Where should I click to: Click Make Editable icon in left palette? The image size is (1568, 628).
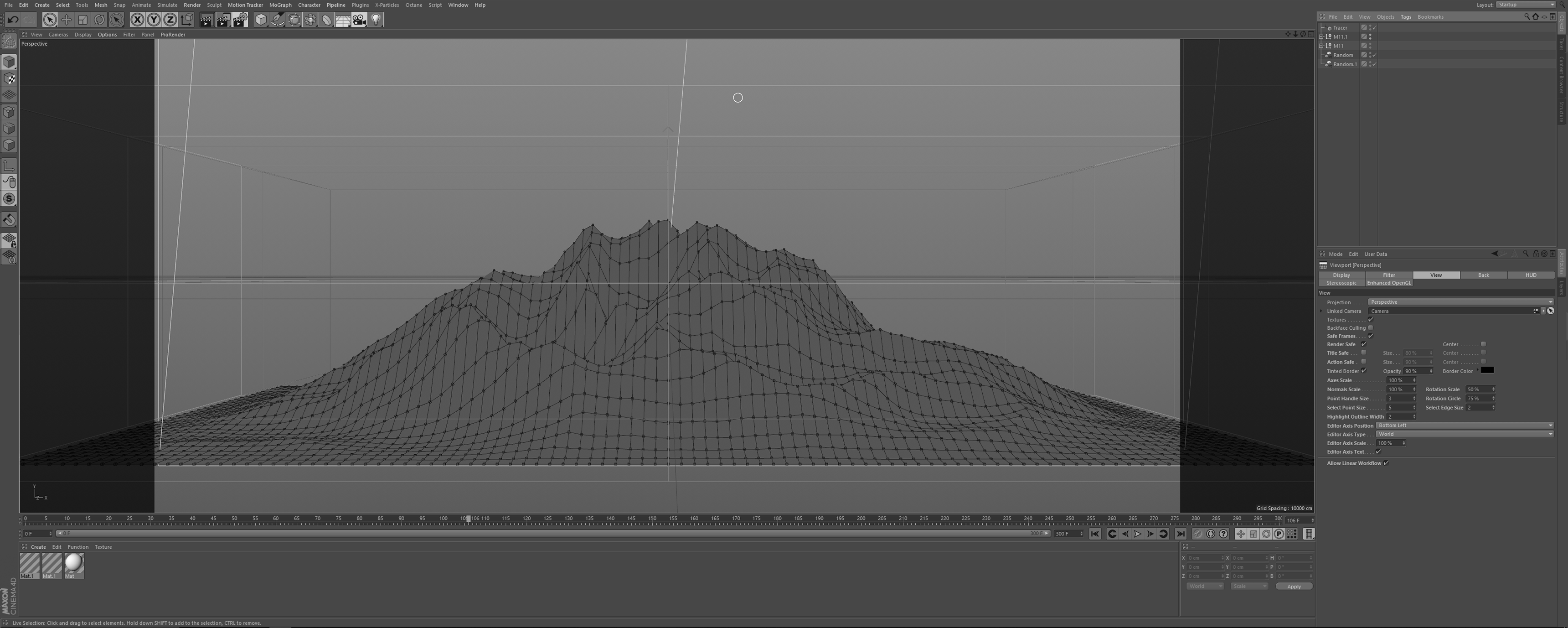point(9,42)
